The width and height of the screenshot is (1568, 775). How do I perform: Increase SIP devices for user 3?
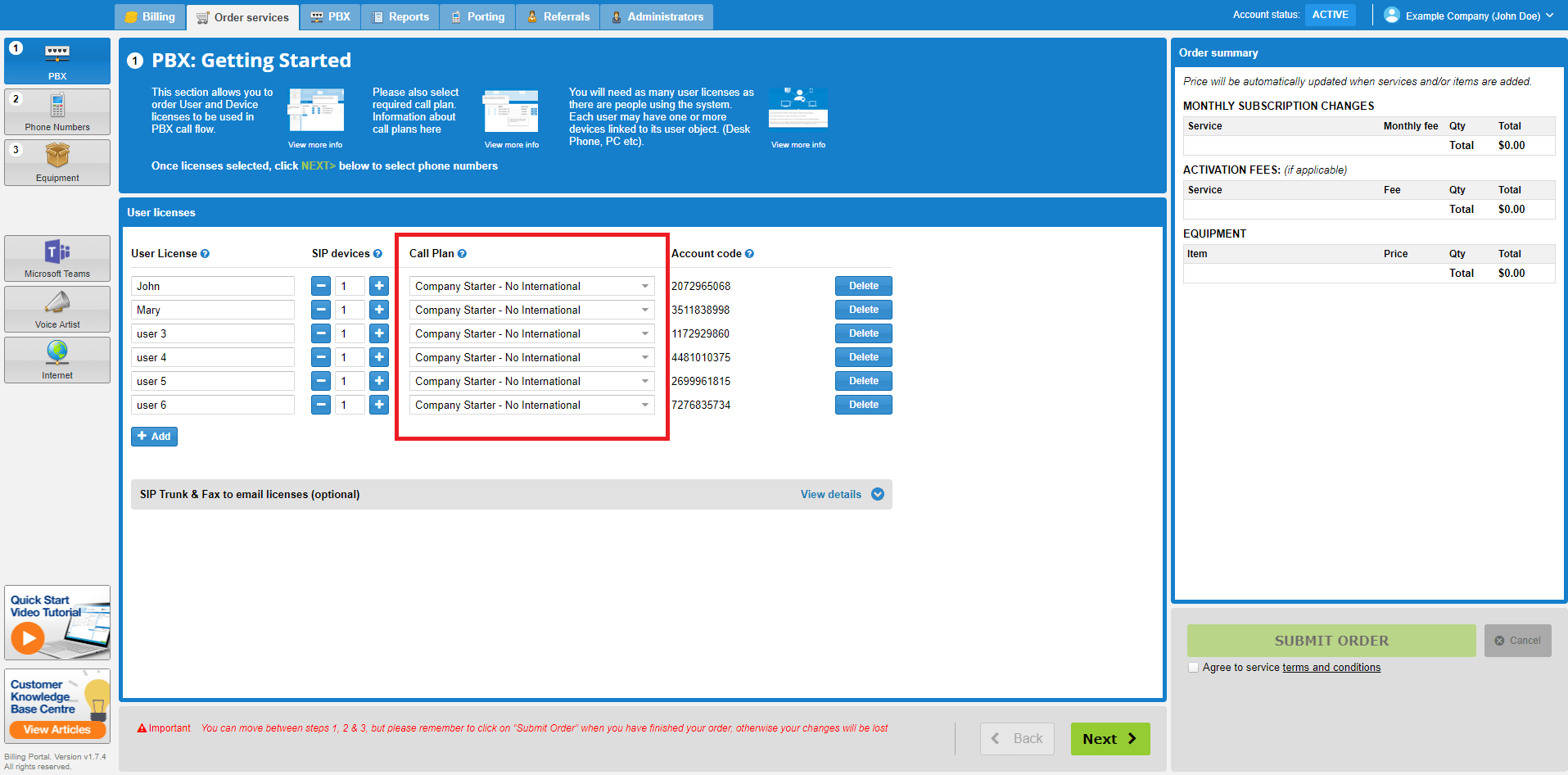(x=379, y=333)
